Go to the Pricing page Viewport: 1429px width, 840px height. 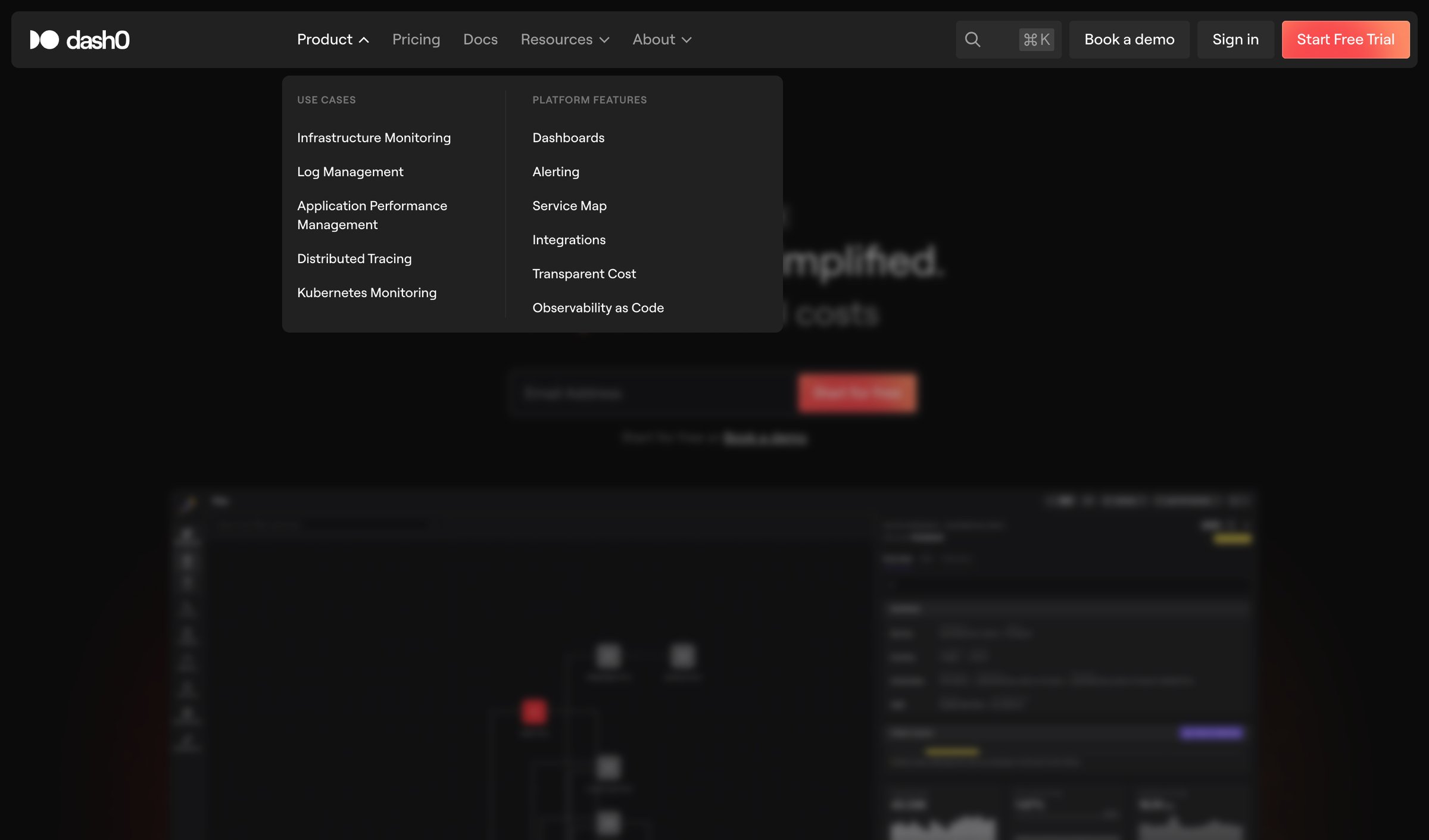click(416, 39)
